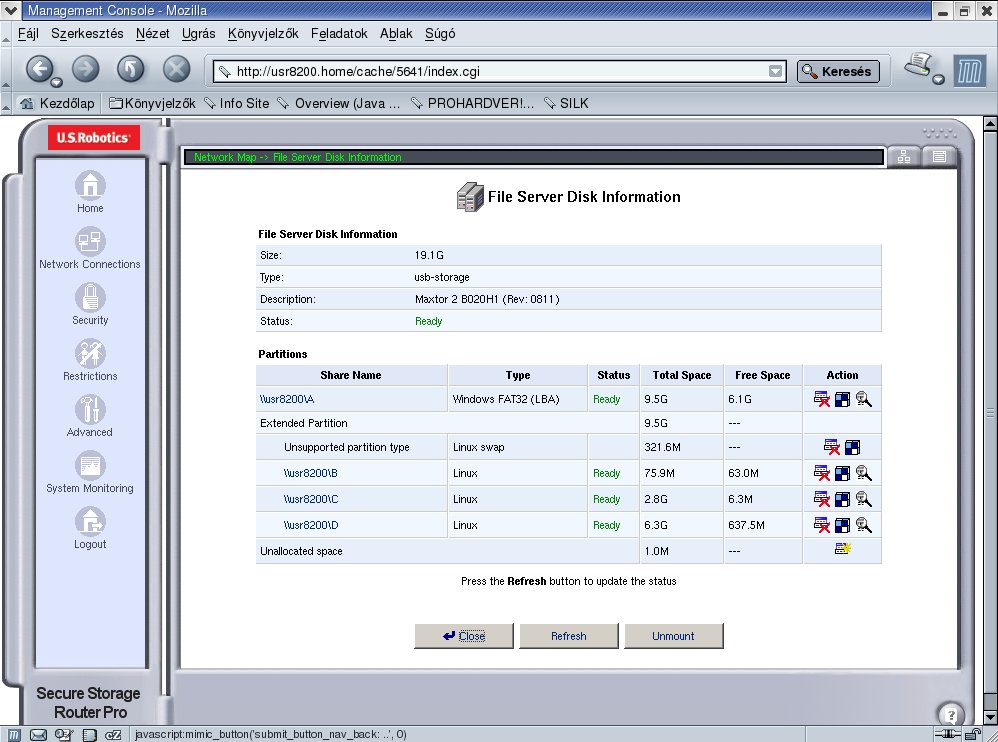Open the Security section icon

pos(90,298)
